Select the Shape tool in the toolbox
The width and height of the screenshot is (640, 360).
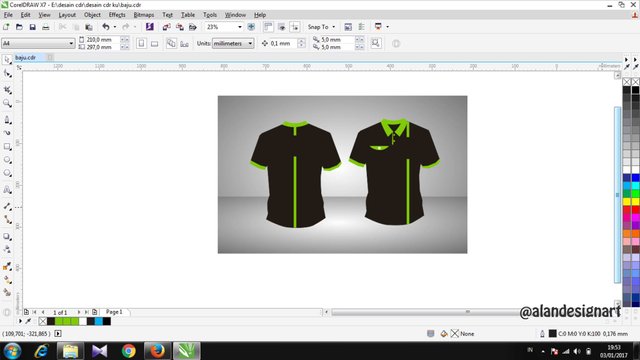tap(7, 74)
